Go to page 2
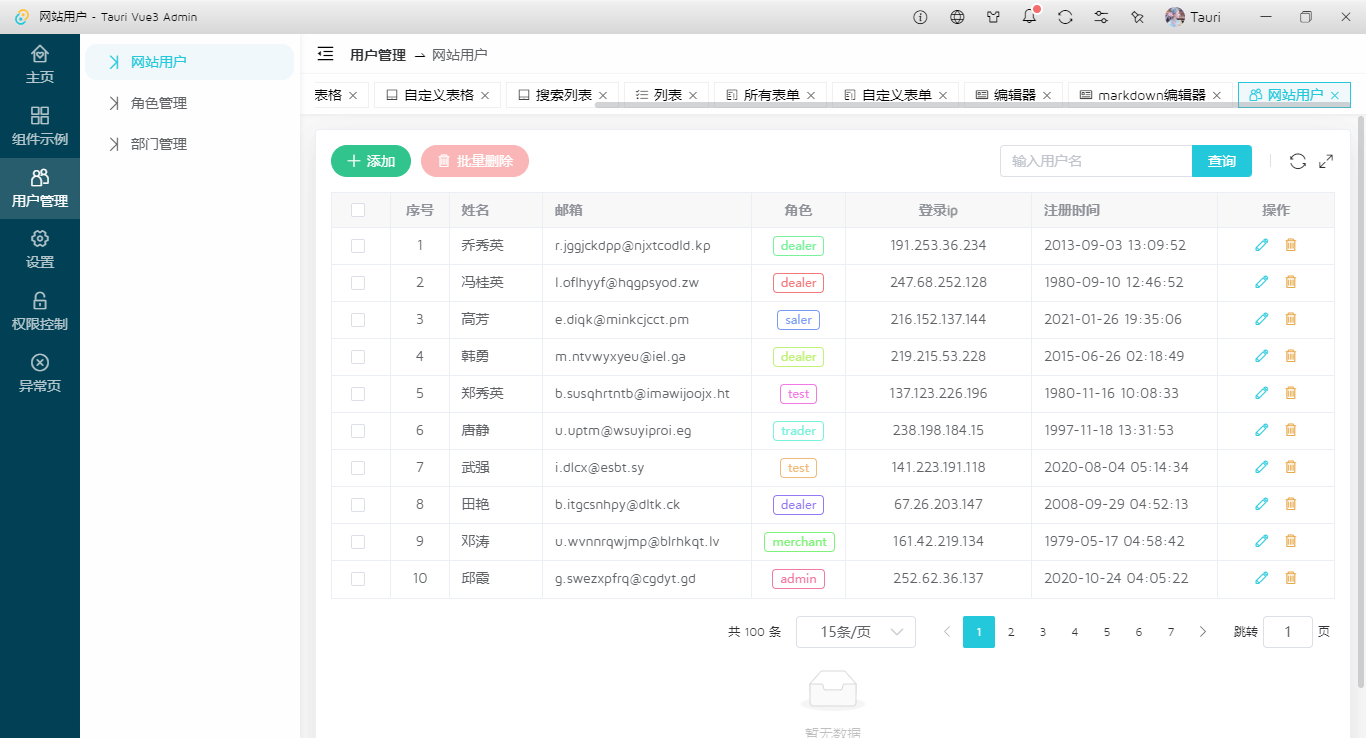Screen dimensions: 1366x738 click(1011, 632)
